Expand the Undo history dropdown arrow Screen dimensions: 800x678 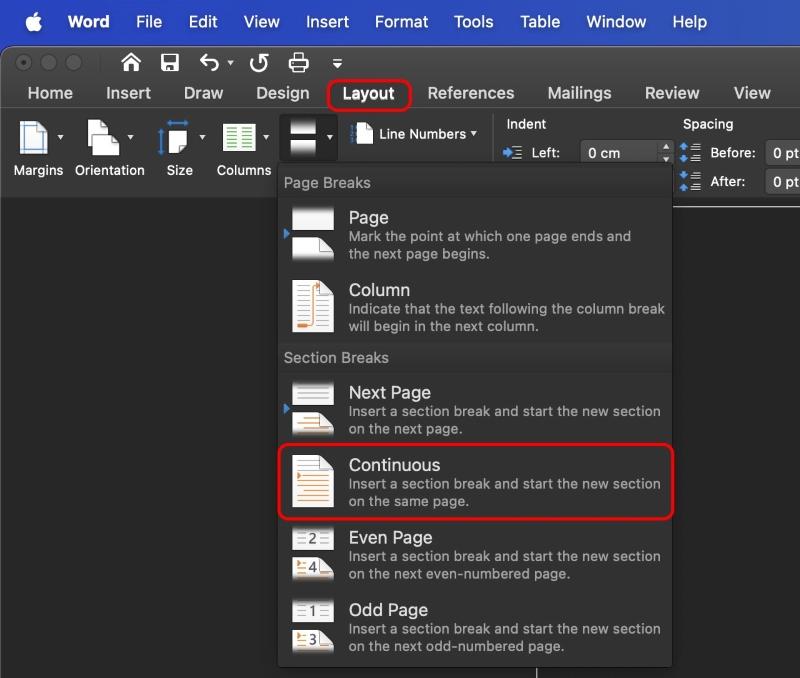click(231, 63)
